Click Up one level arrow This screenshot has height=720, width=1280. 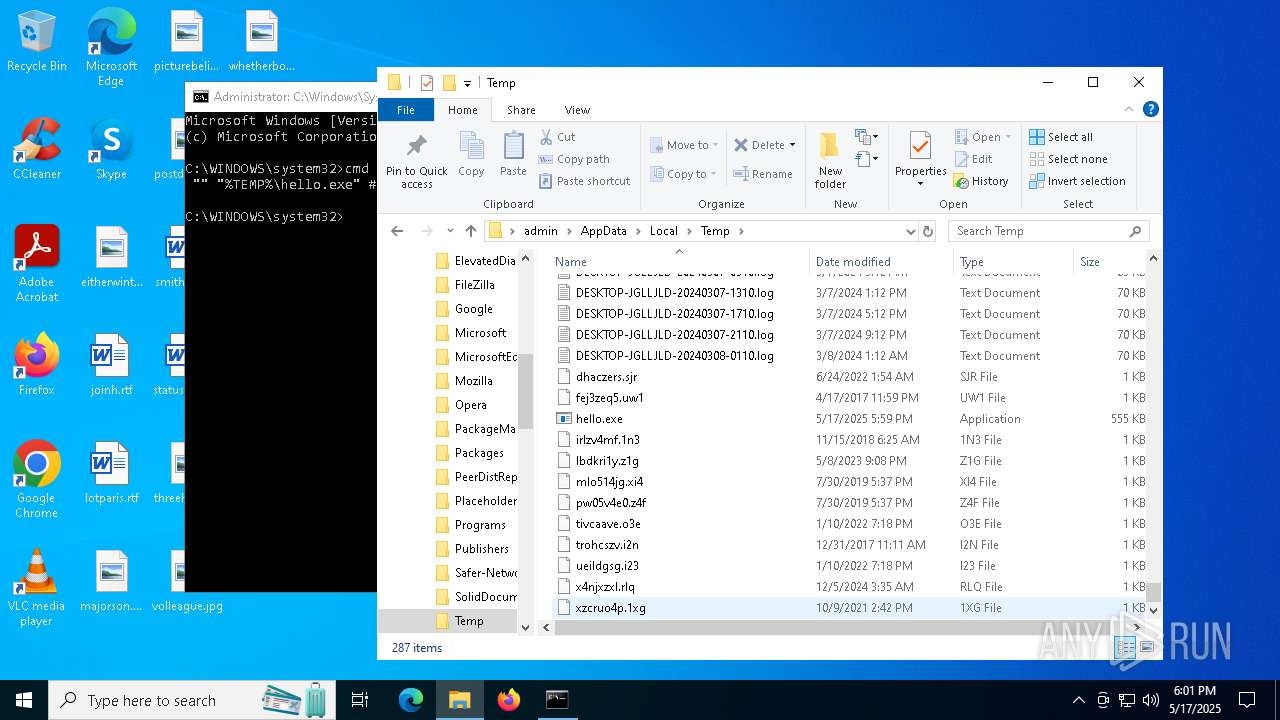pyautogui.click(x=471, y=231)
